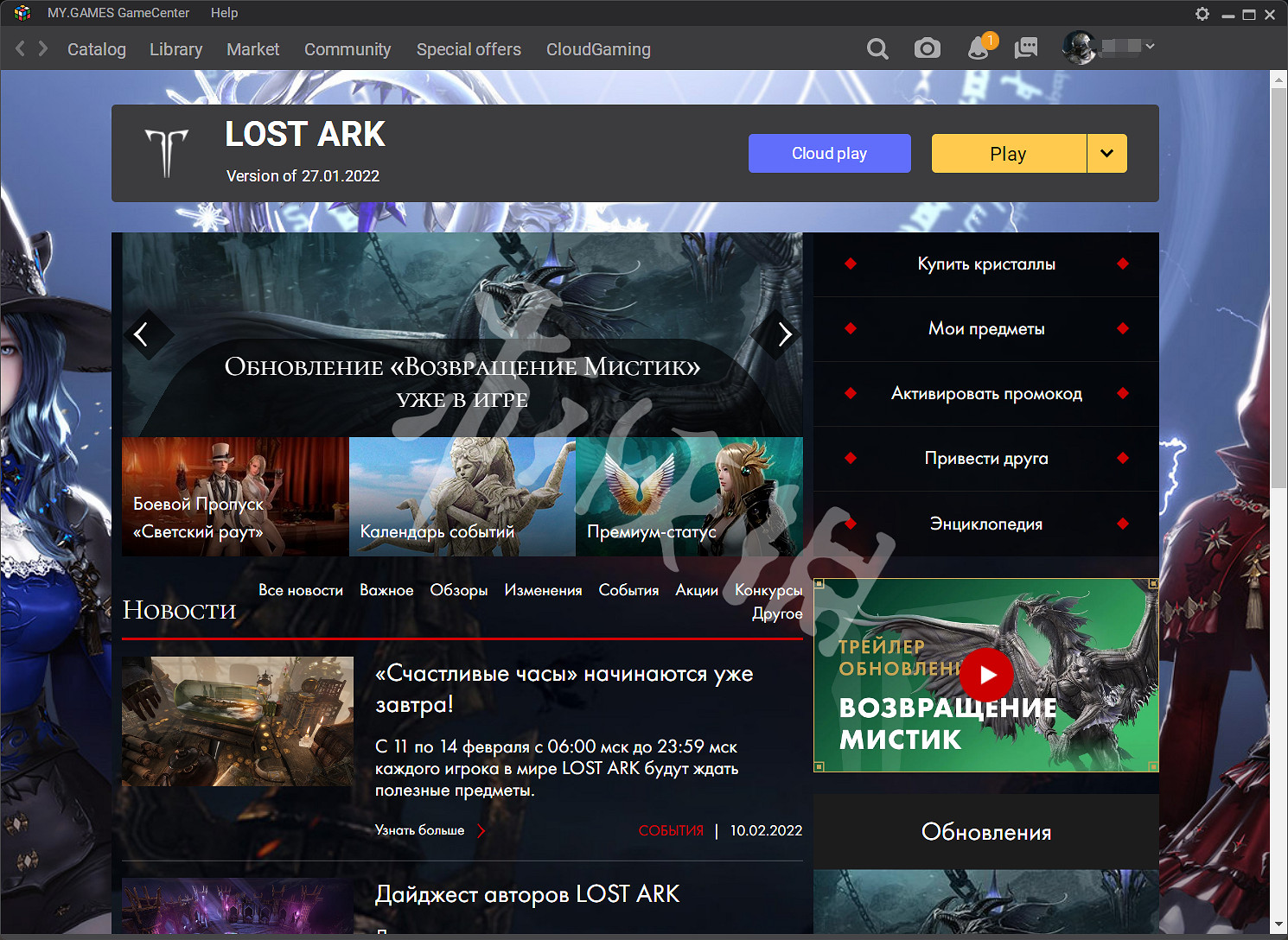1288x940 pixels.
Task: Navigate back using the left arrow
Action: (18, 49)
